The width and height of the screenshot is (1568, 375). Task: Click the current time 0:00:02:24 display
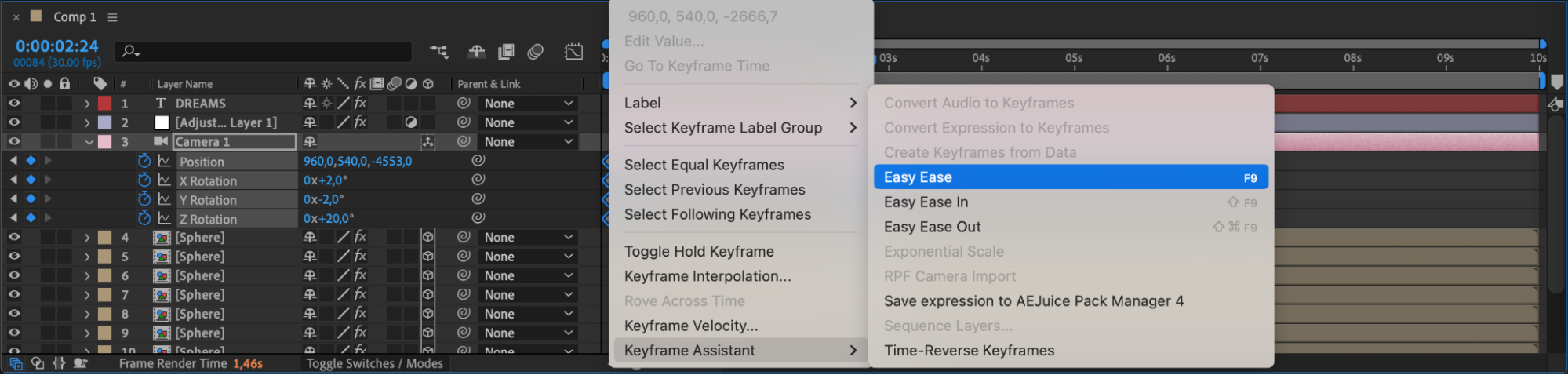[x=57, y=46]
